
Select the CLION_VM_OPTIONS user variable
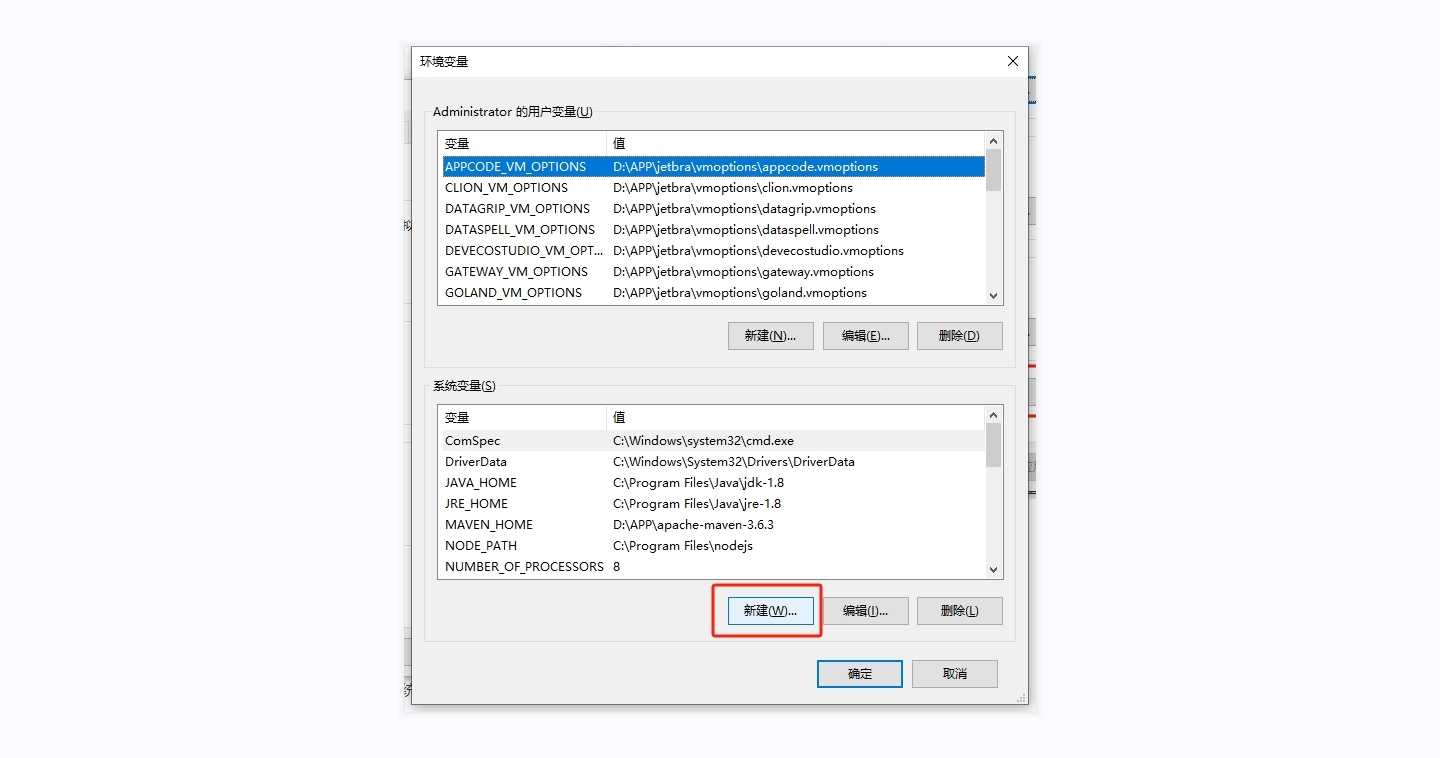click(x=506, y=188)
